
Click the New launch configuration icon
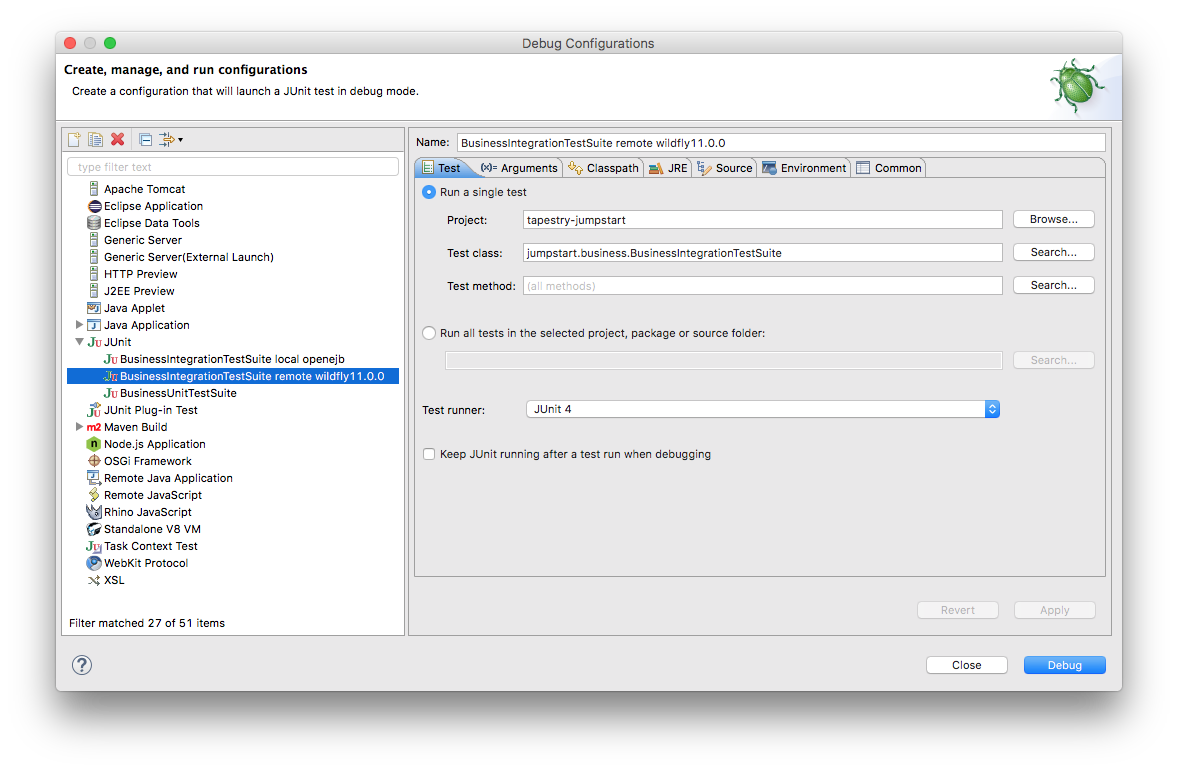pos(73,139)
